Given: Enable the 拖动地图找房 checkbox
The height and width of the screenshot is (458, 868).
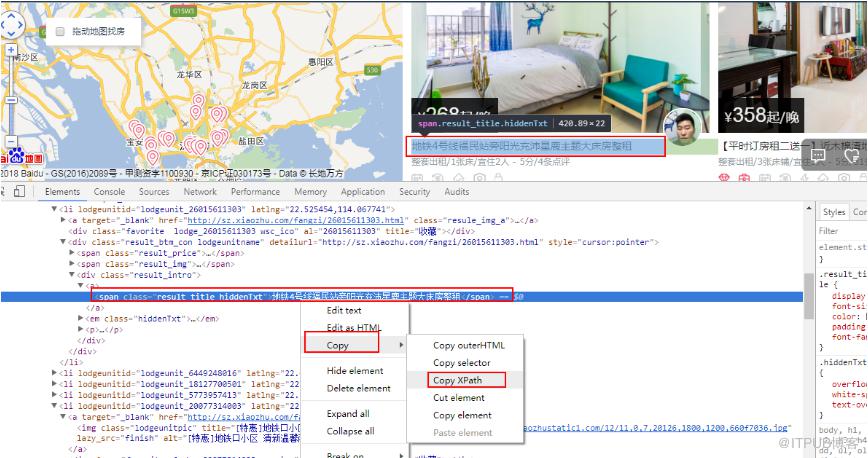Looking at the screenshot, I should point(60,32).
